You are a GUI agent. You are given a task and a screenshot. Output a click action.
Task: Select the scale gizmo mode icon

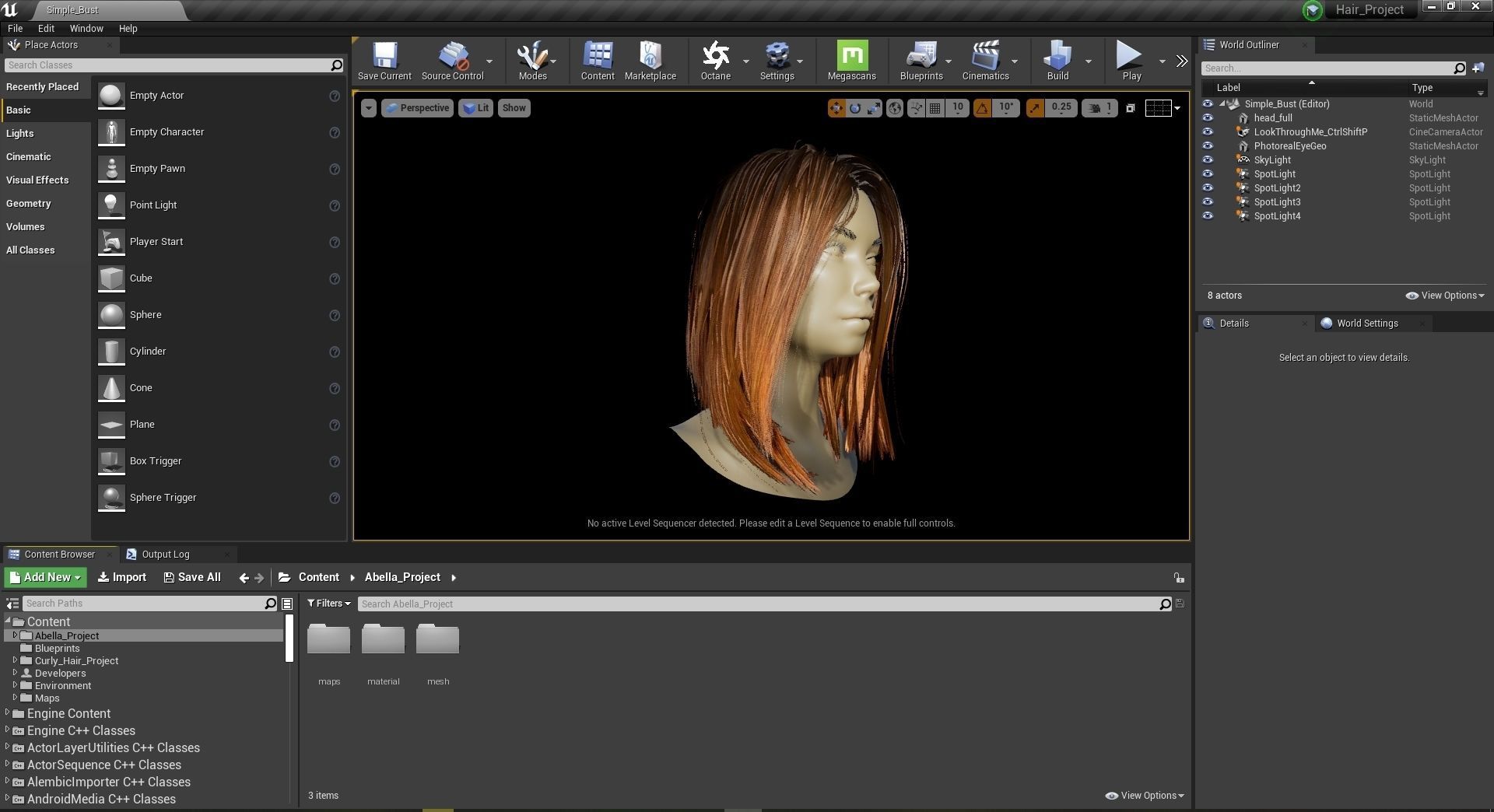tap(874, 108)
